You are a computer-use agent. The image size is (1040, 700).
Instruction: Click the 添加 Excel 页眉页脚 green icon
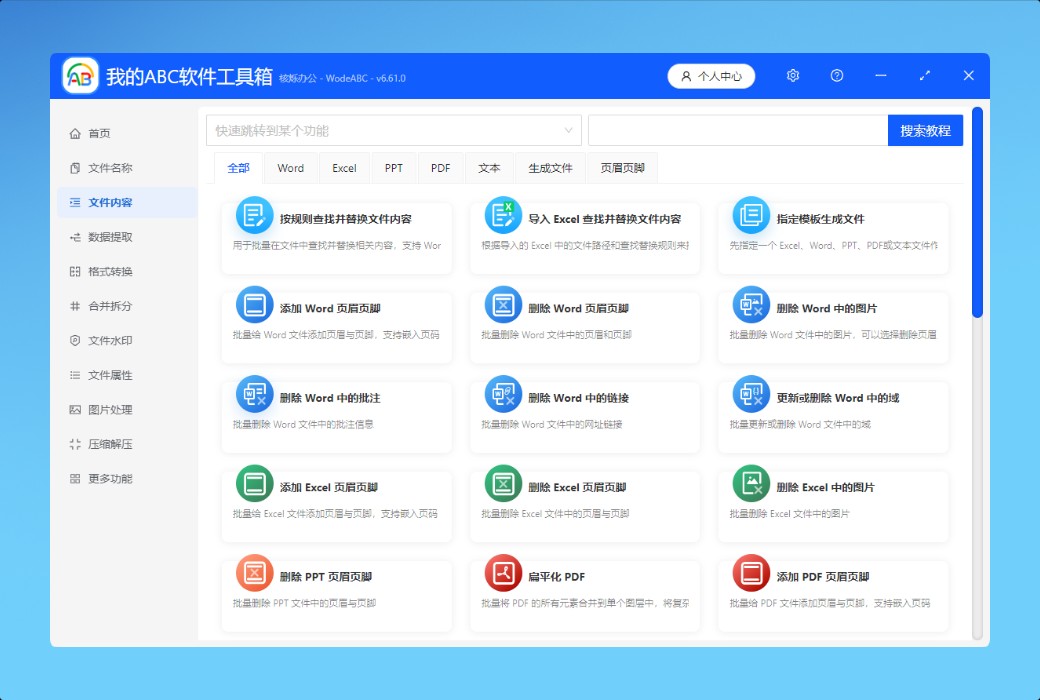pyautogui.click(x=254, y=484)
